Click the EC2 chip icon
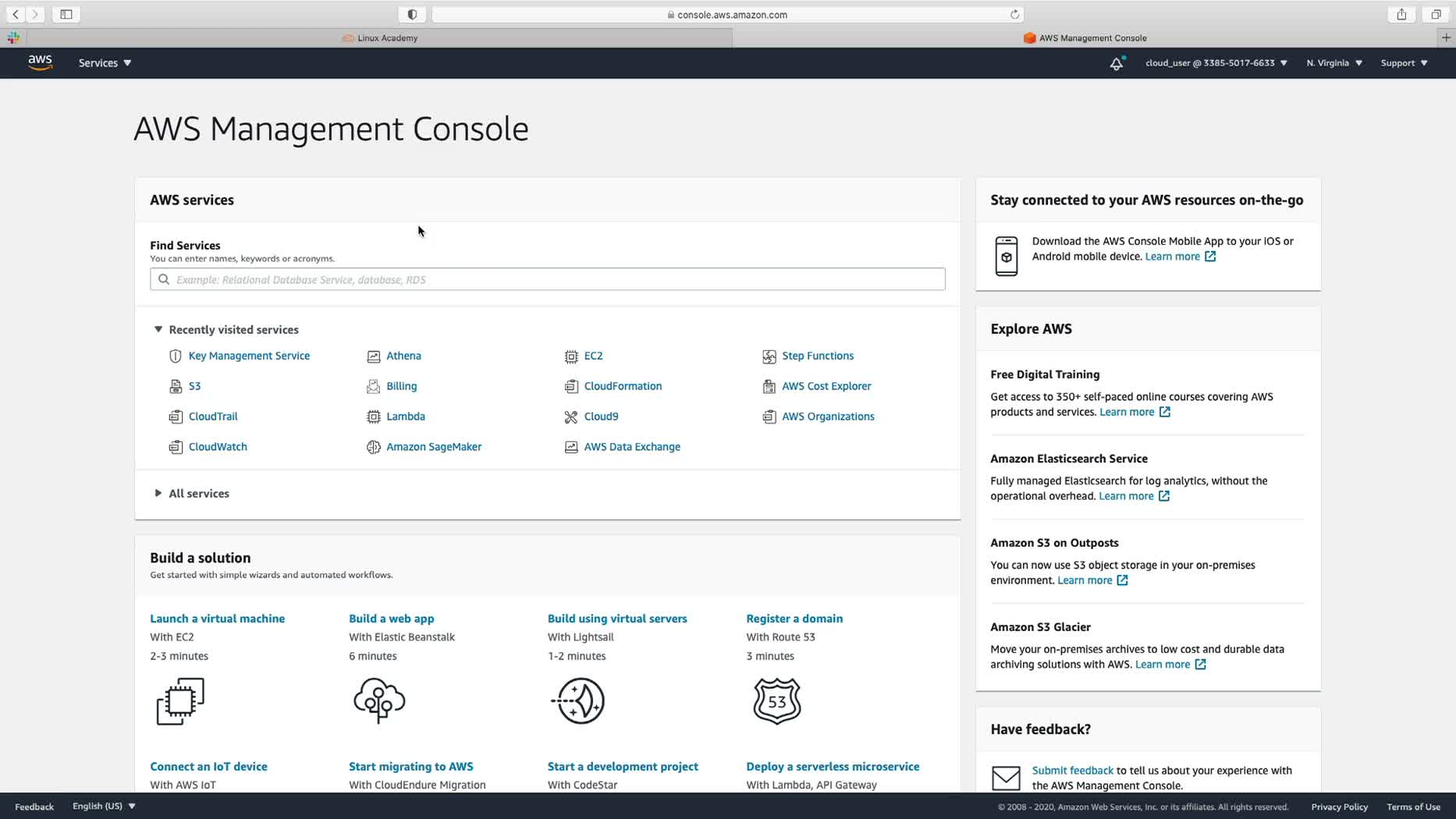The image size is (1456, 819). (x=571, y=356)
